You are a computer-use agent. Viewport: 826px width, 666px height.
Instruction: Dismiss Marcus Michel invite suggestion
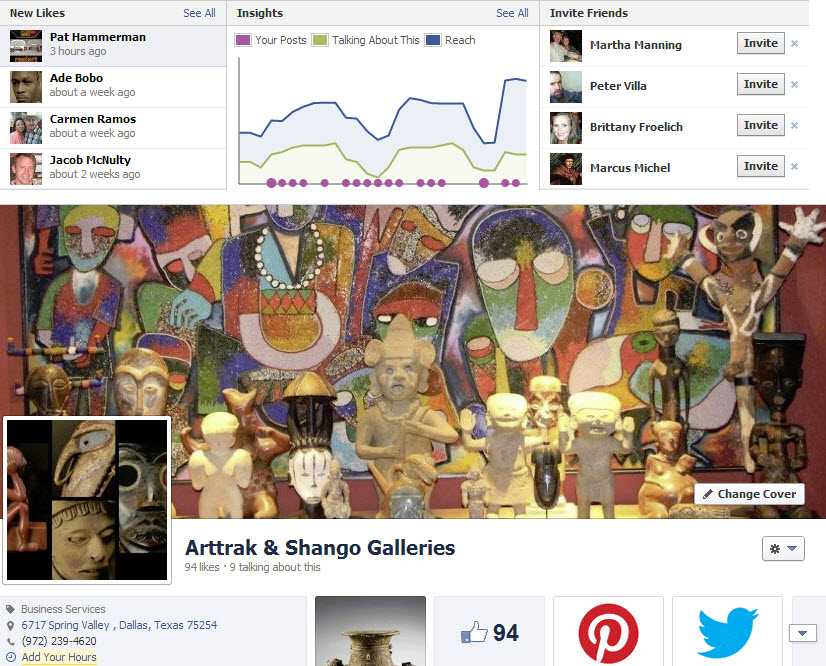click(x=794, y=166)
